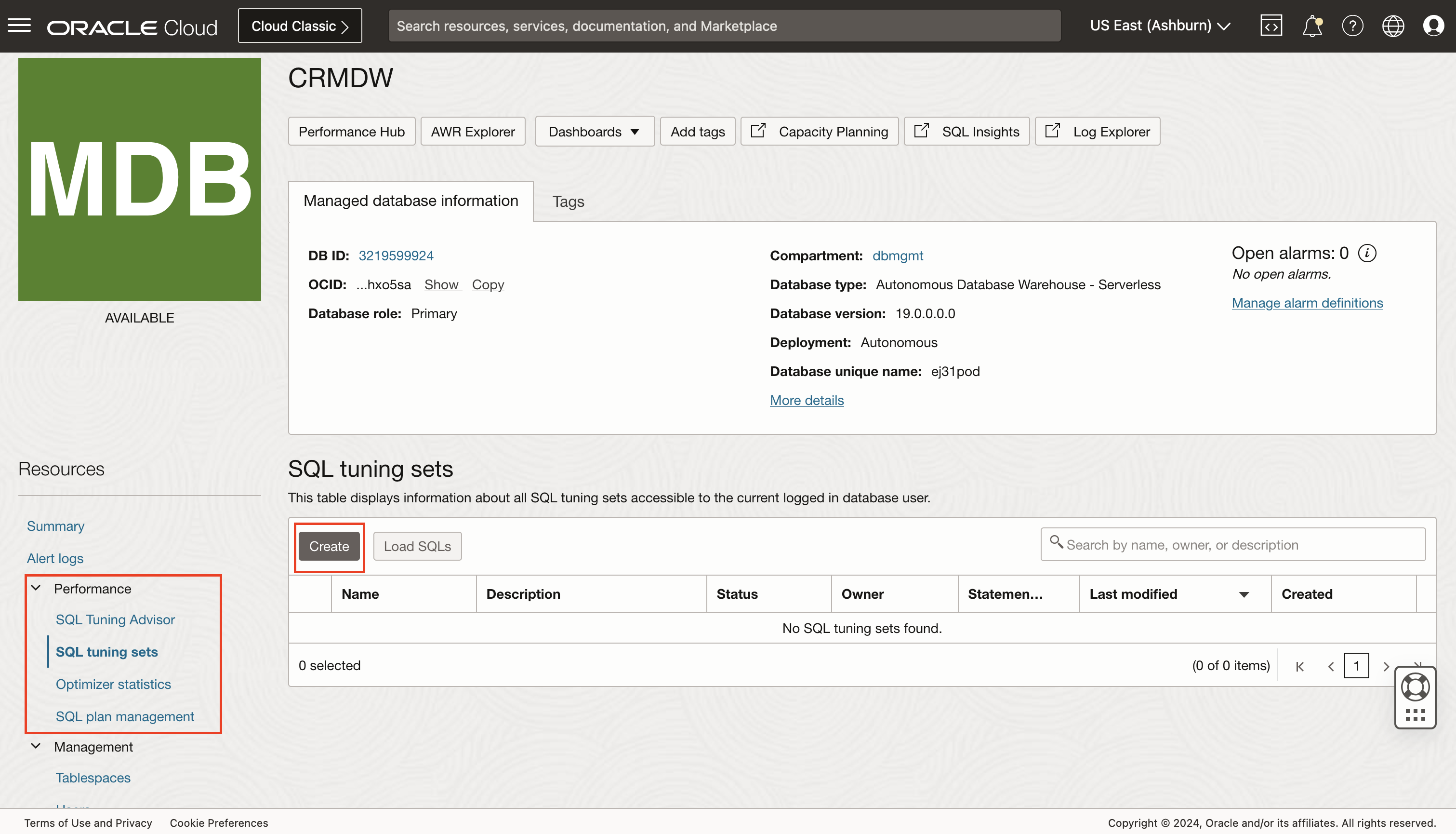Open the user profile avatar menu
This screenshot has width=1456, height=834.
tap(1433, 26)
